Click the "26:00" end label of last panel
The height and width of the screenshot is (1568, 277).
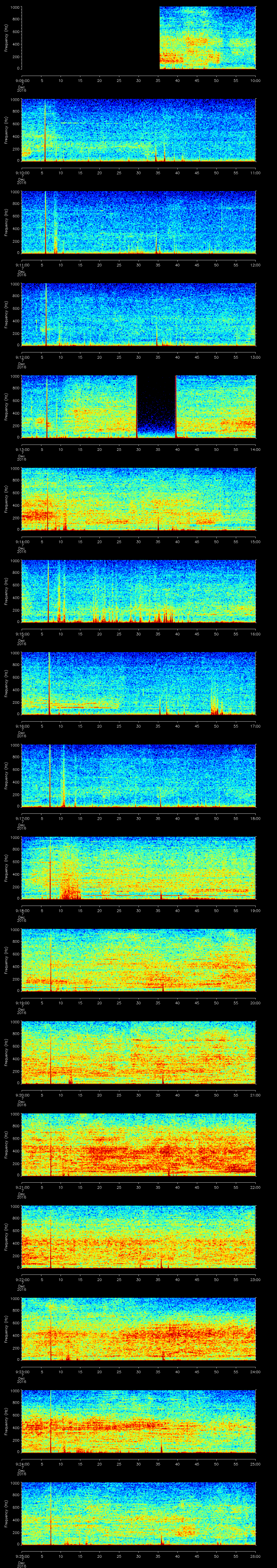pyautogui.click(x=255, y=1556)
